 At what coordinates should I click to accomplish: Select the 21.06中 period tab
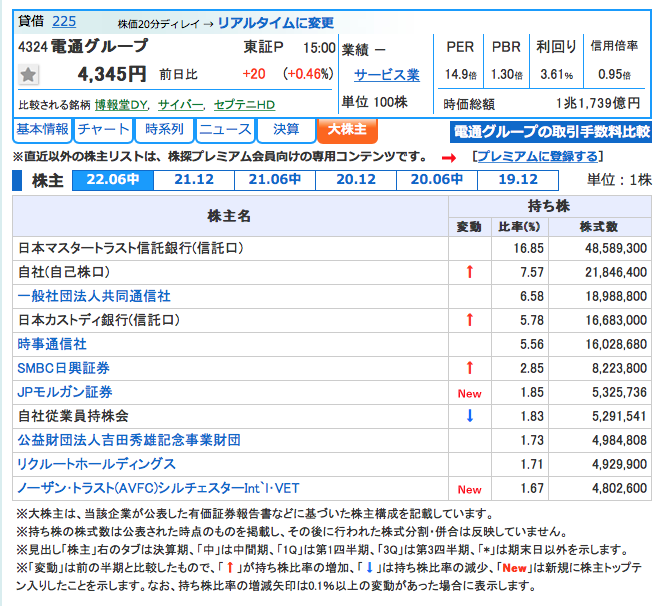(x=275, y=180)
